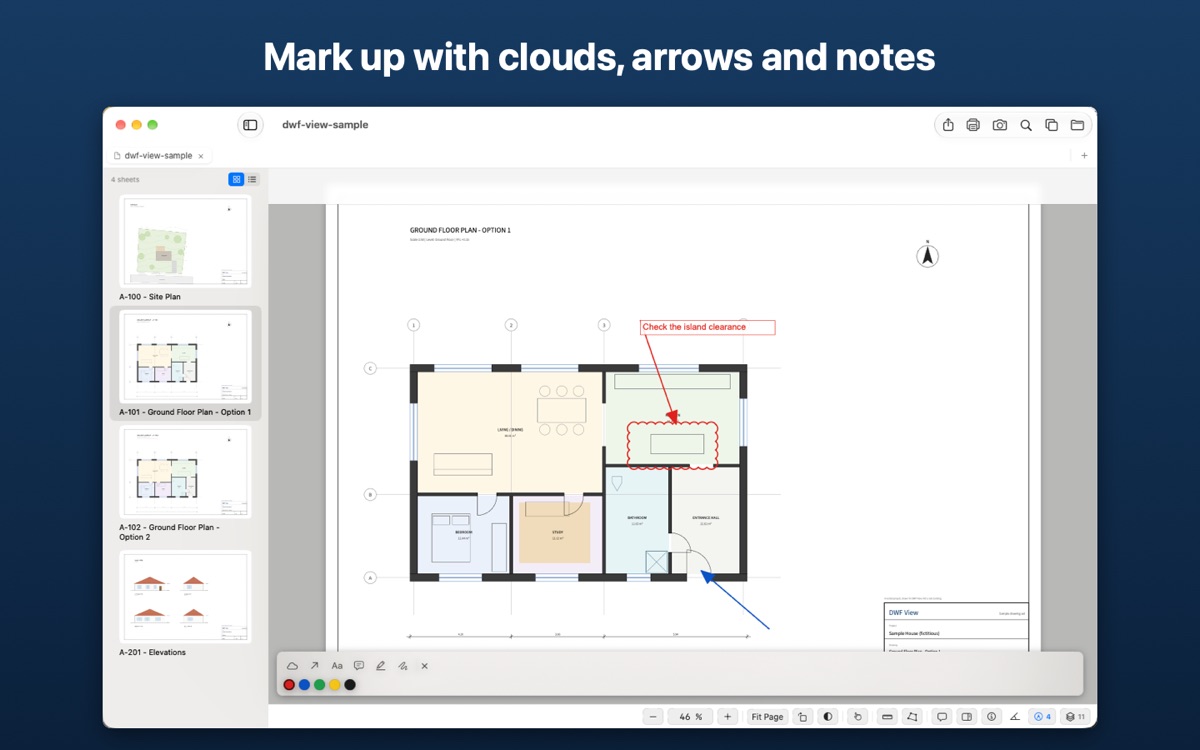Click the overlapping squares copy icon

pos(1052,125)
